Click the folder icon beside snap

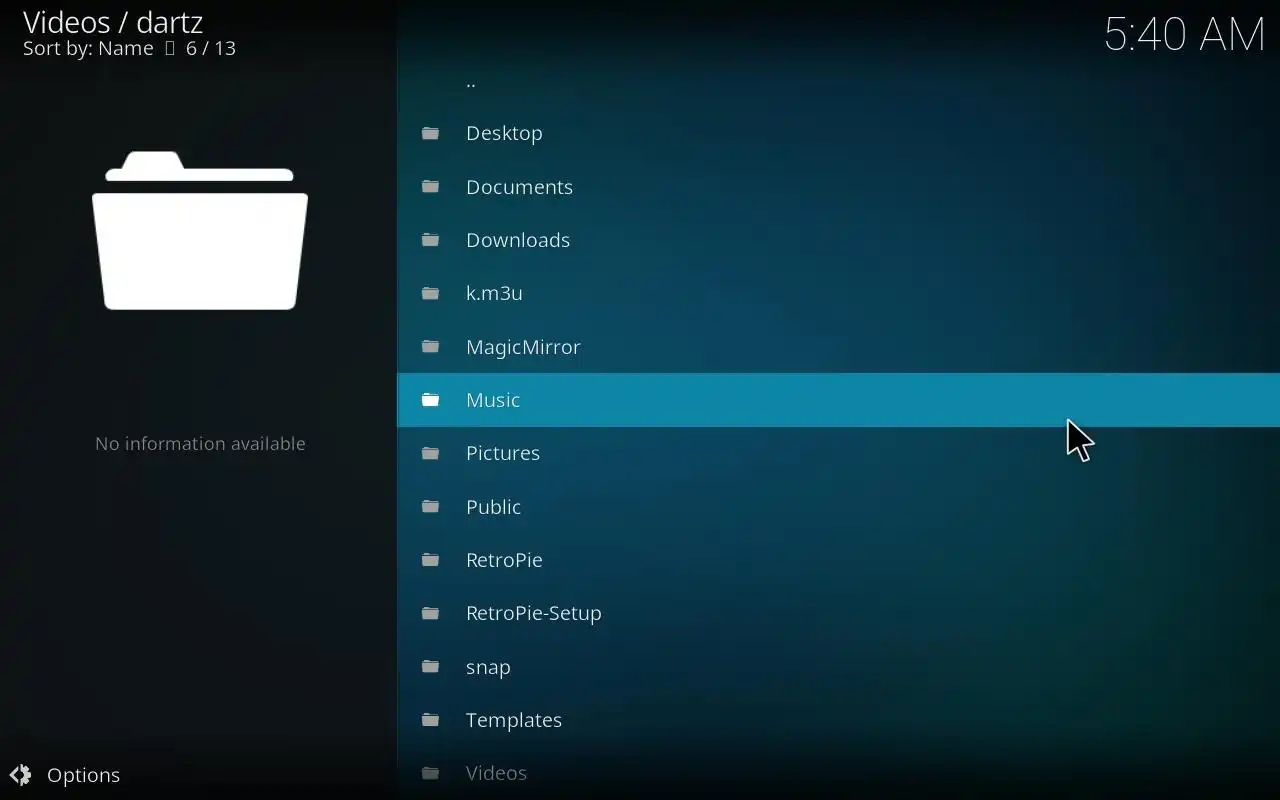tap(431, 667)
